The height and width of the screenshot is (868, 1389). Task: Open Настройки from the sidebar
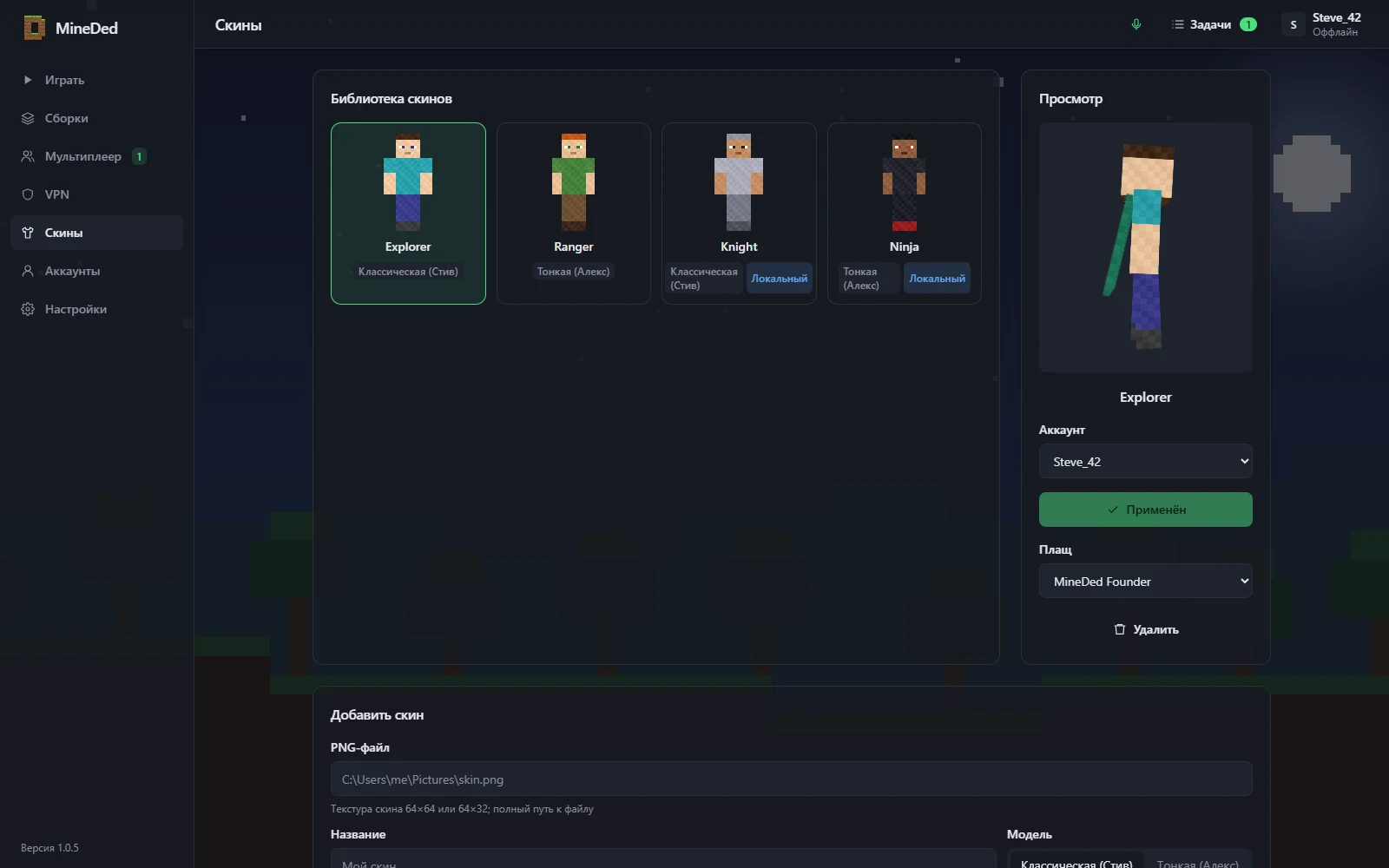[96, 309]
